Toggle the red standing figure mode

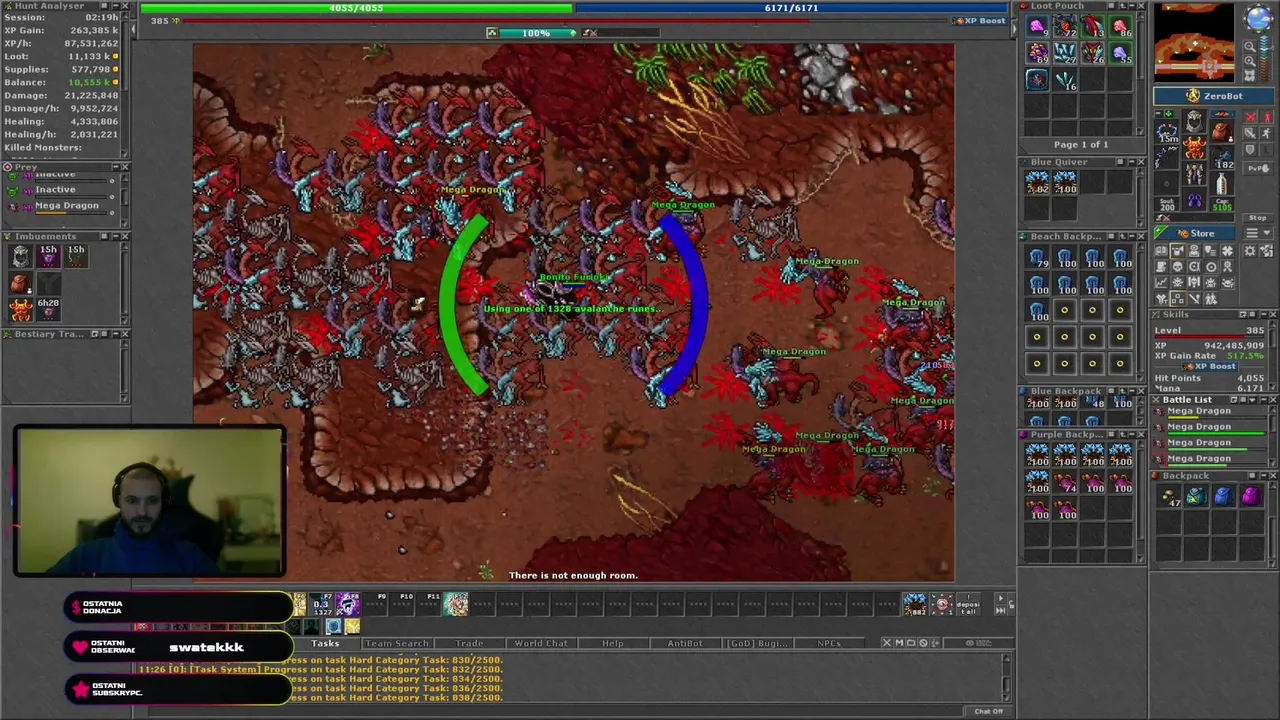pos(1267,117)
